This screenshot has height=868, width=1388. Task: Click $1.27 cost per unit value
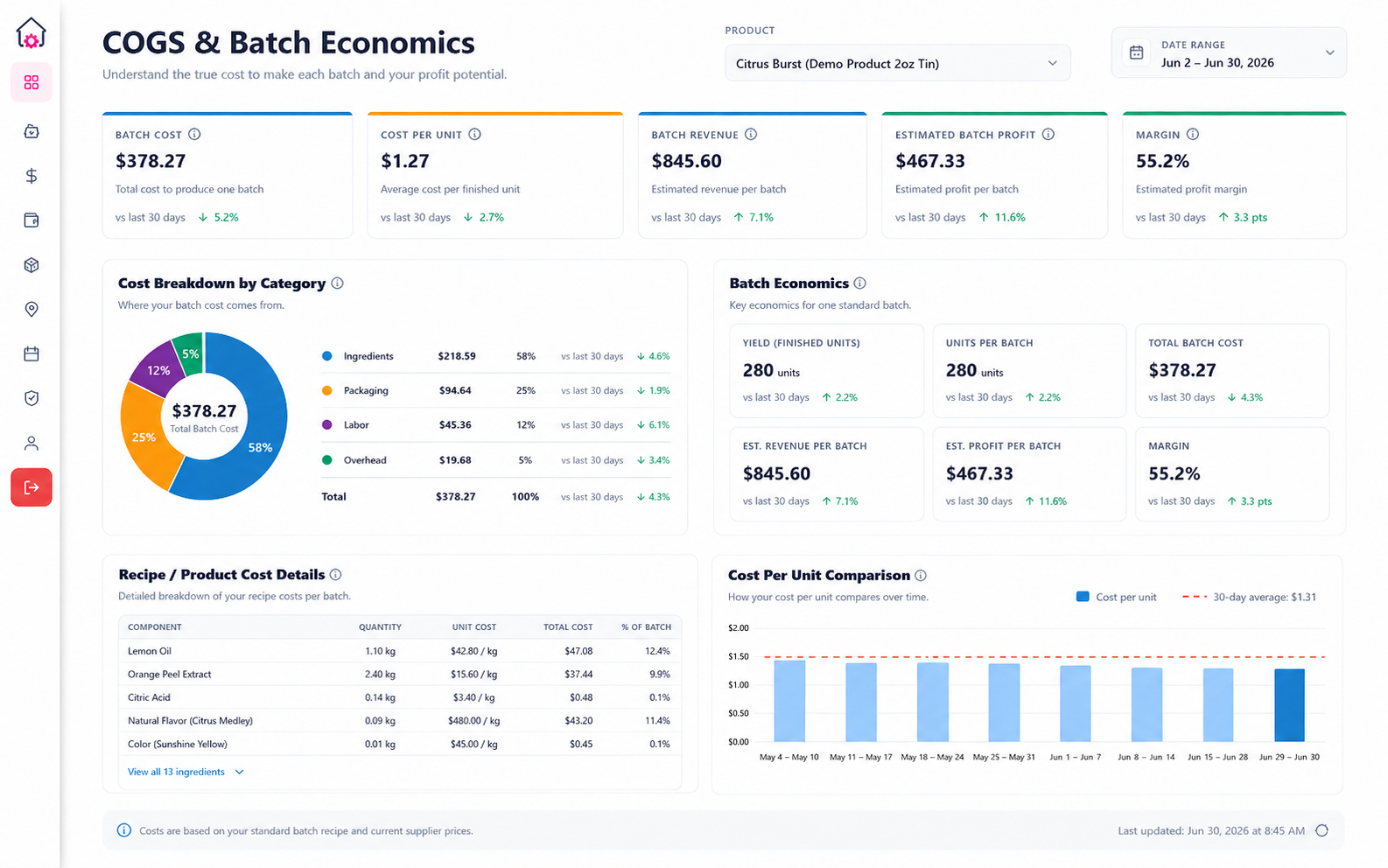(x=405, y=161)
